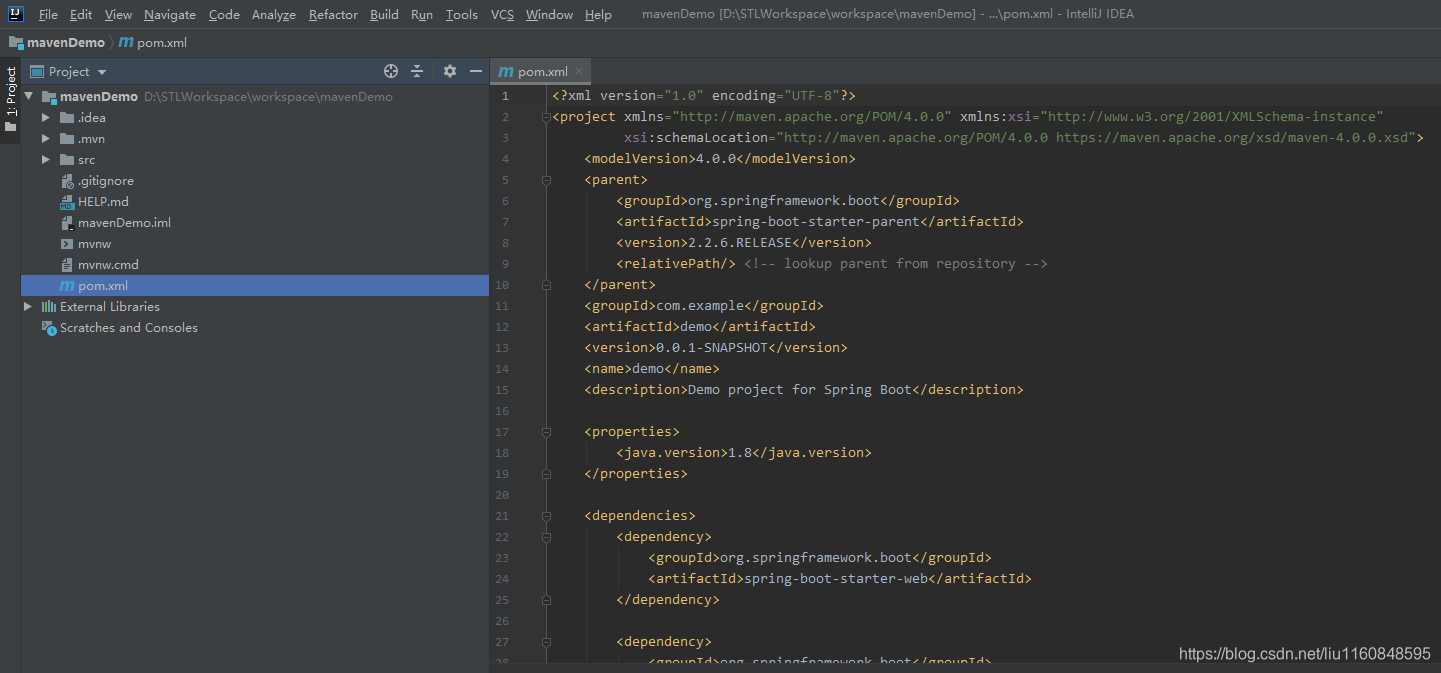Image resolution: width=1441 pixels, height=673 pixels.
Task: Collapse the mavenDemo root node
Action: pos(28,97)
